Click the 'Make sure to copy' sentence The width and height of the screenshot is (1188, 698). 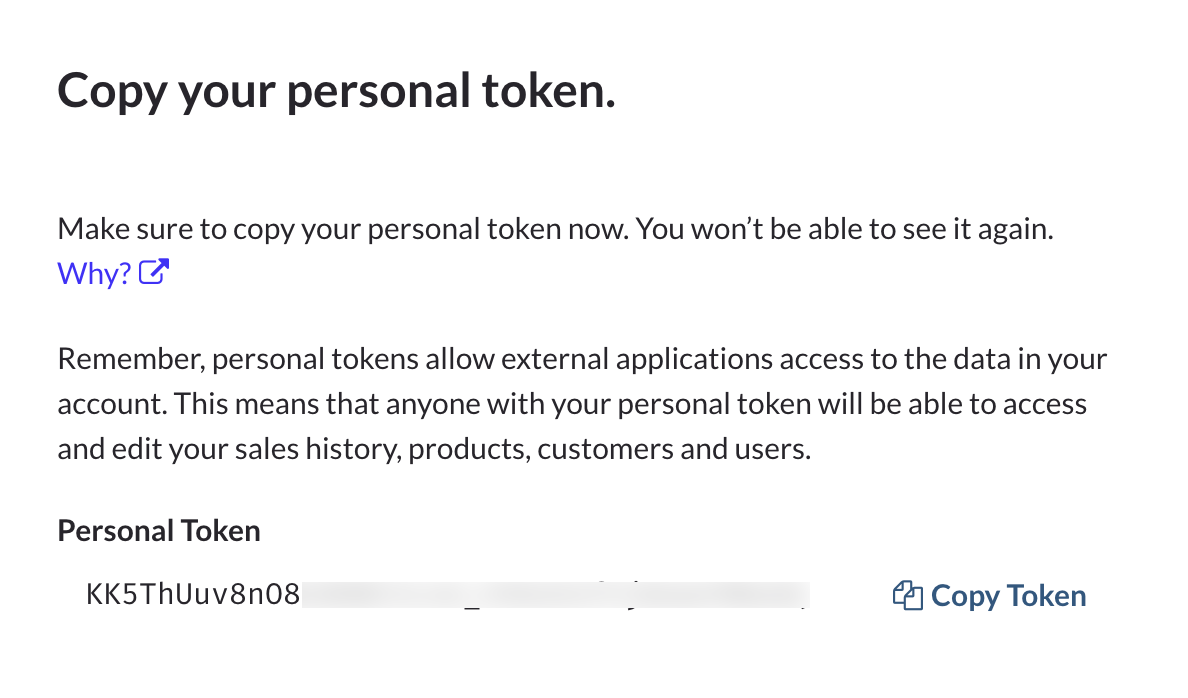[343, 229]
